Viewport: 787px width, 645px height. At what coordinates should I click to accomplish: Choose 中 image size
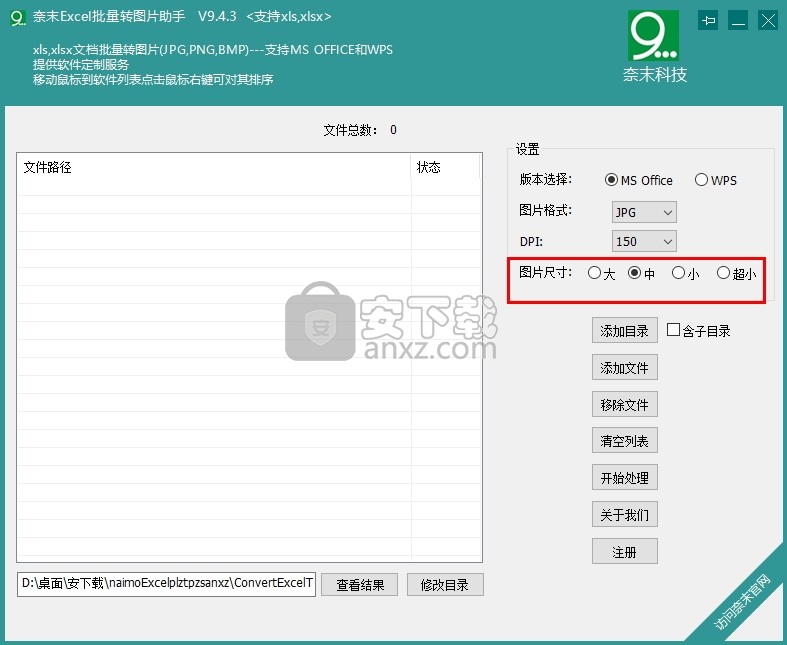click(641, 273)
